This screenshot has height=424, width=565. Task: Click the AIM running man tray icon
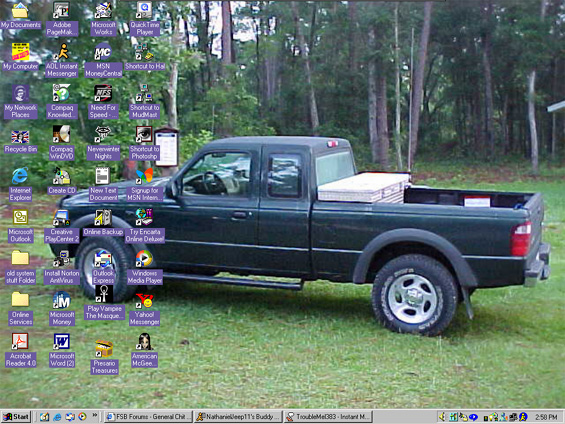(523, 417)
